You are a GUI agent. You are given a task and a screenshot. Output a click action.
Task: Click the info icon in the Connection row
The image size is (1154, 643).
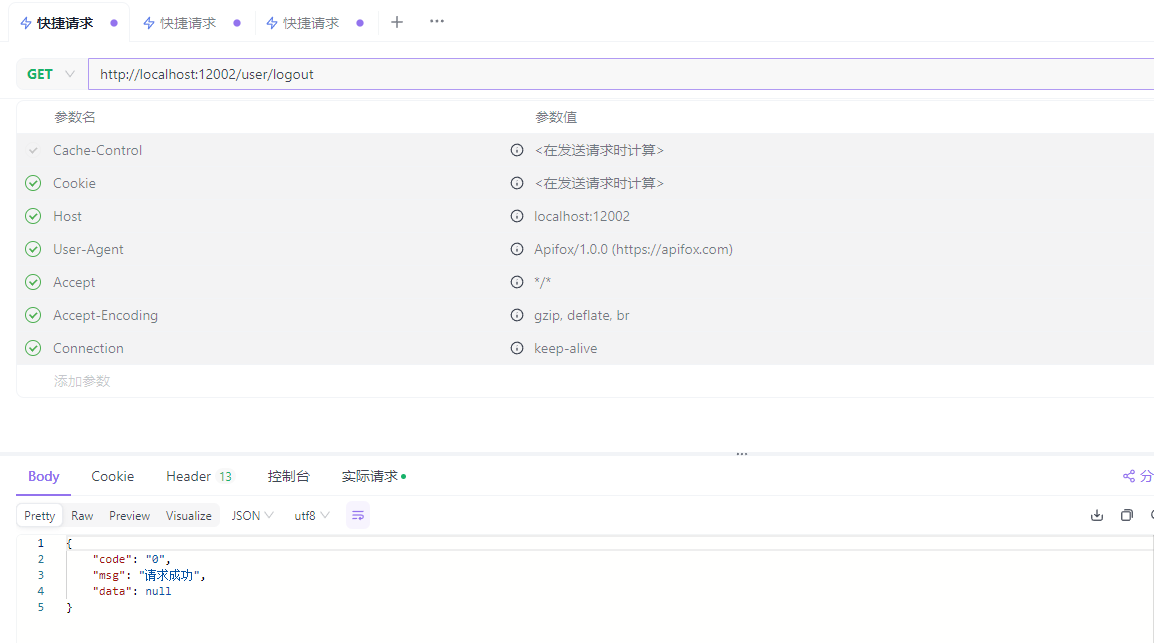tap(517, 348)
